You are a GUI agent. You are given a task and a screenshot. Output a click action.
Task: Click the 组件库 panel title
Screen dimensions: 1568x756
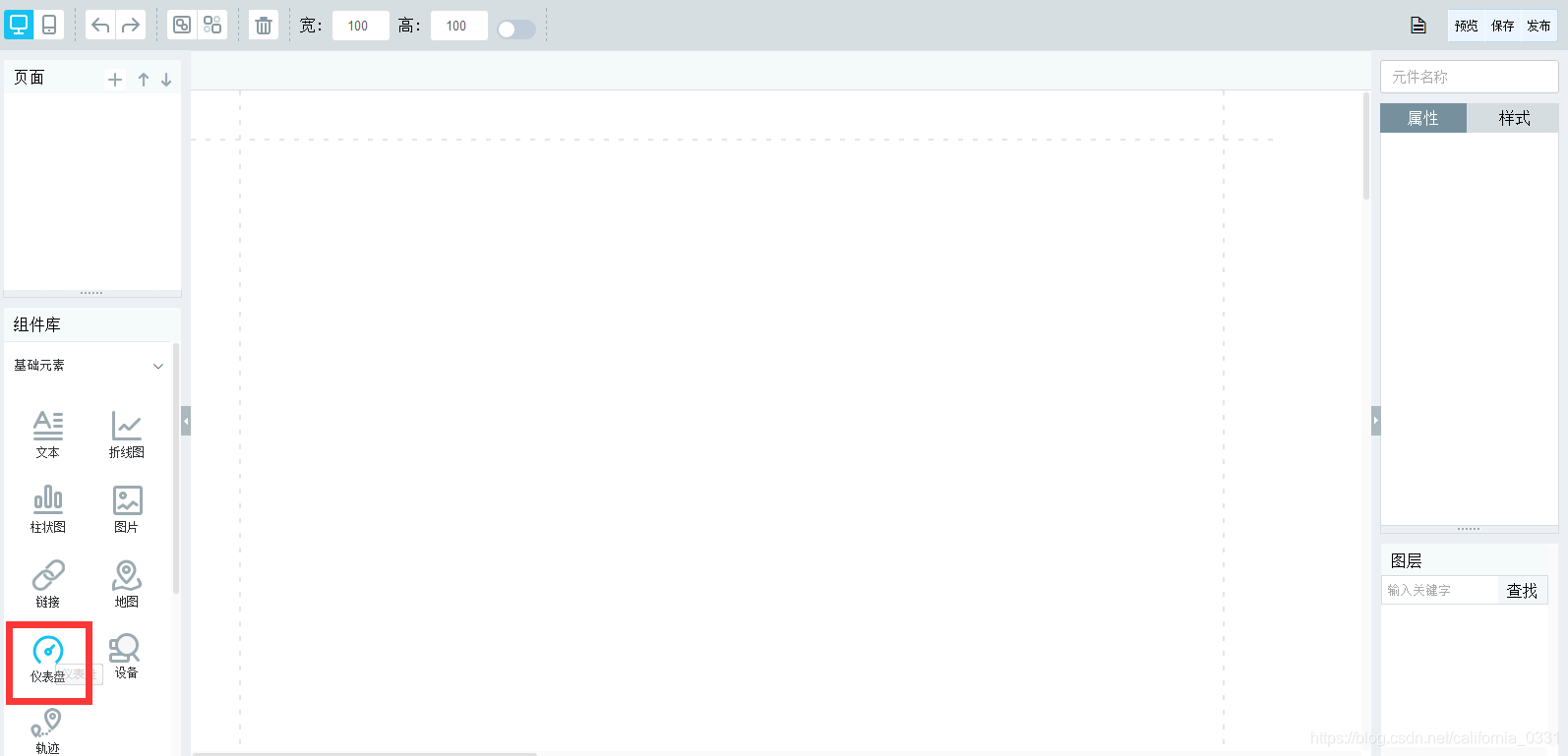36,324
